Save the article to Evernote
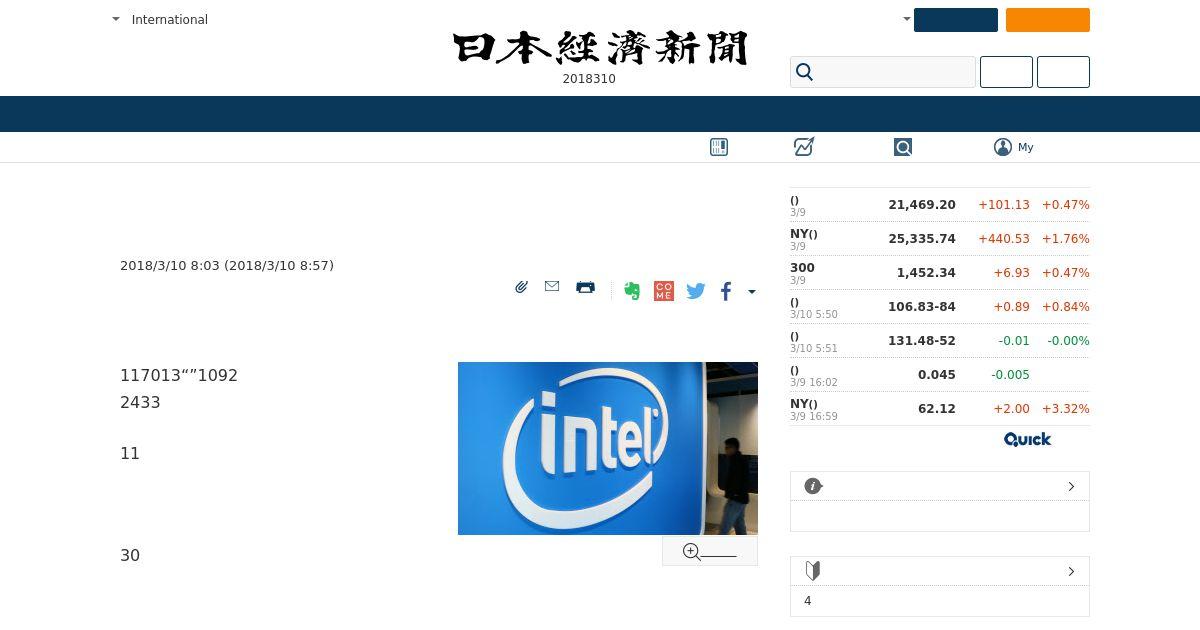Image resolution: width=1200 pixels, height=630 pixels. 632,291
